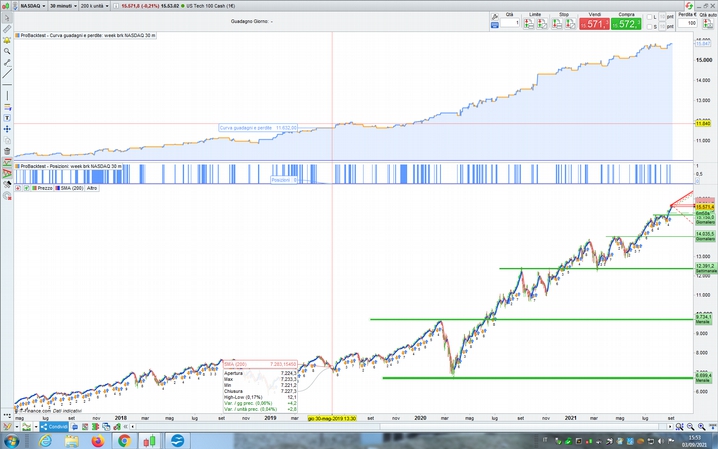The width and height of the screenshot is (718, 449).
Task: Open Google Chrome from the taskbar
Action: pos(124,441)
